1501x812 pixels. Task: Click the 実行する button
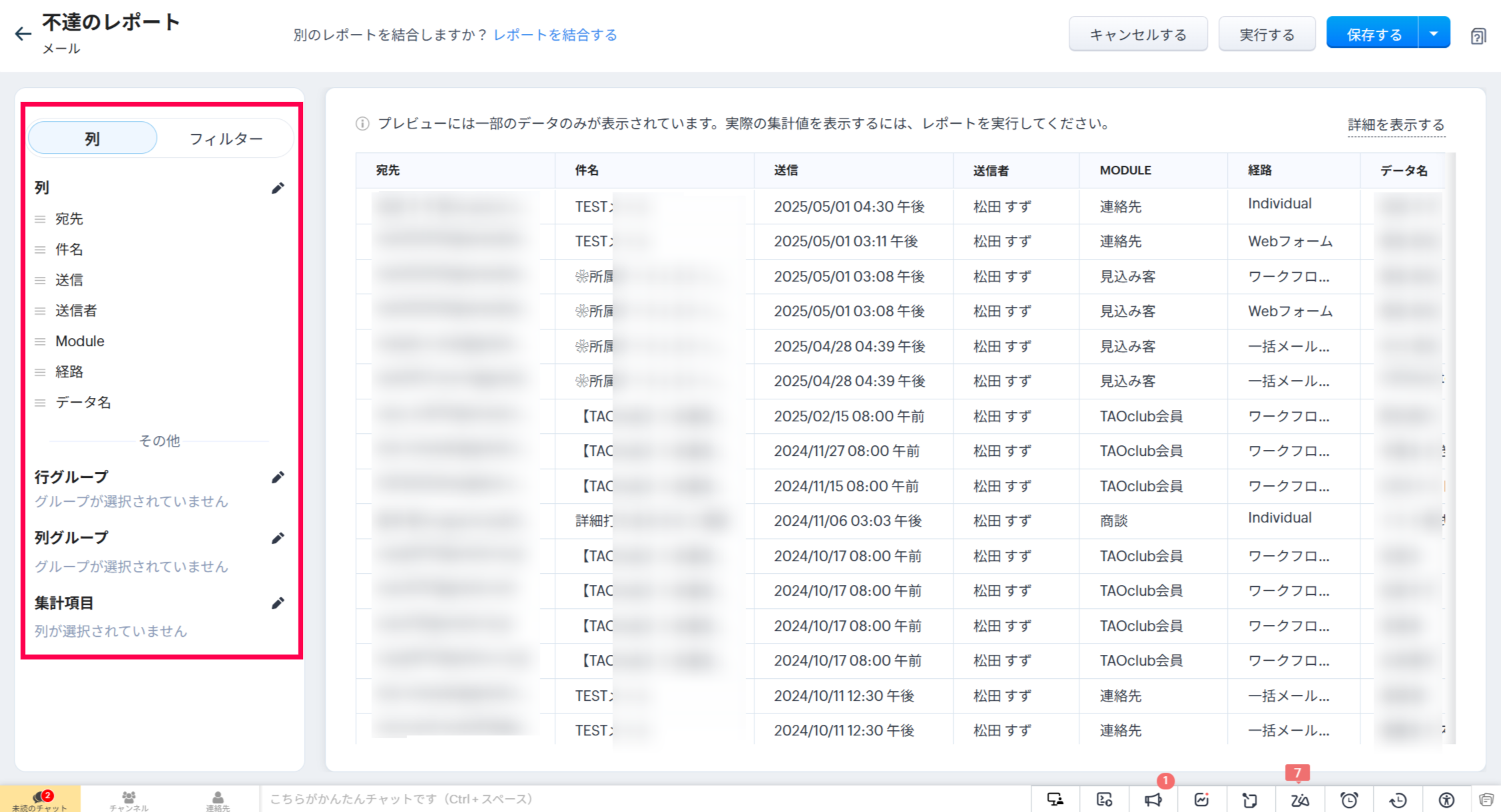1267,34
